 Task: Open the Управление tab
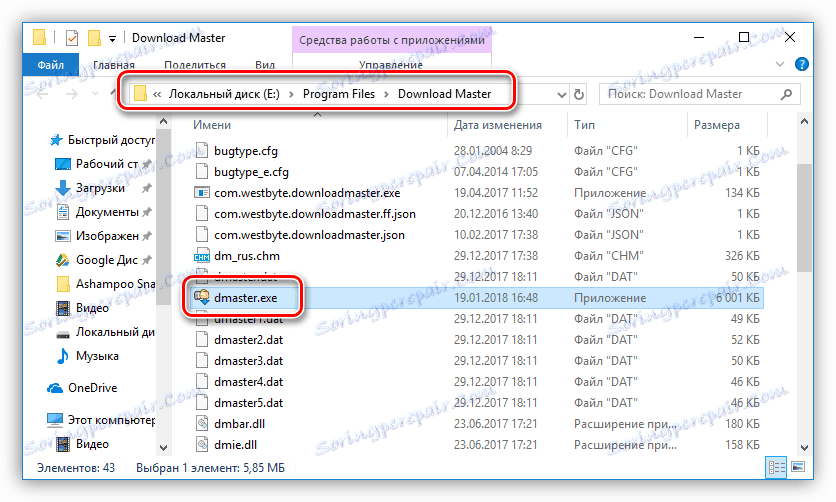click(391, 65)
